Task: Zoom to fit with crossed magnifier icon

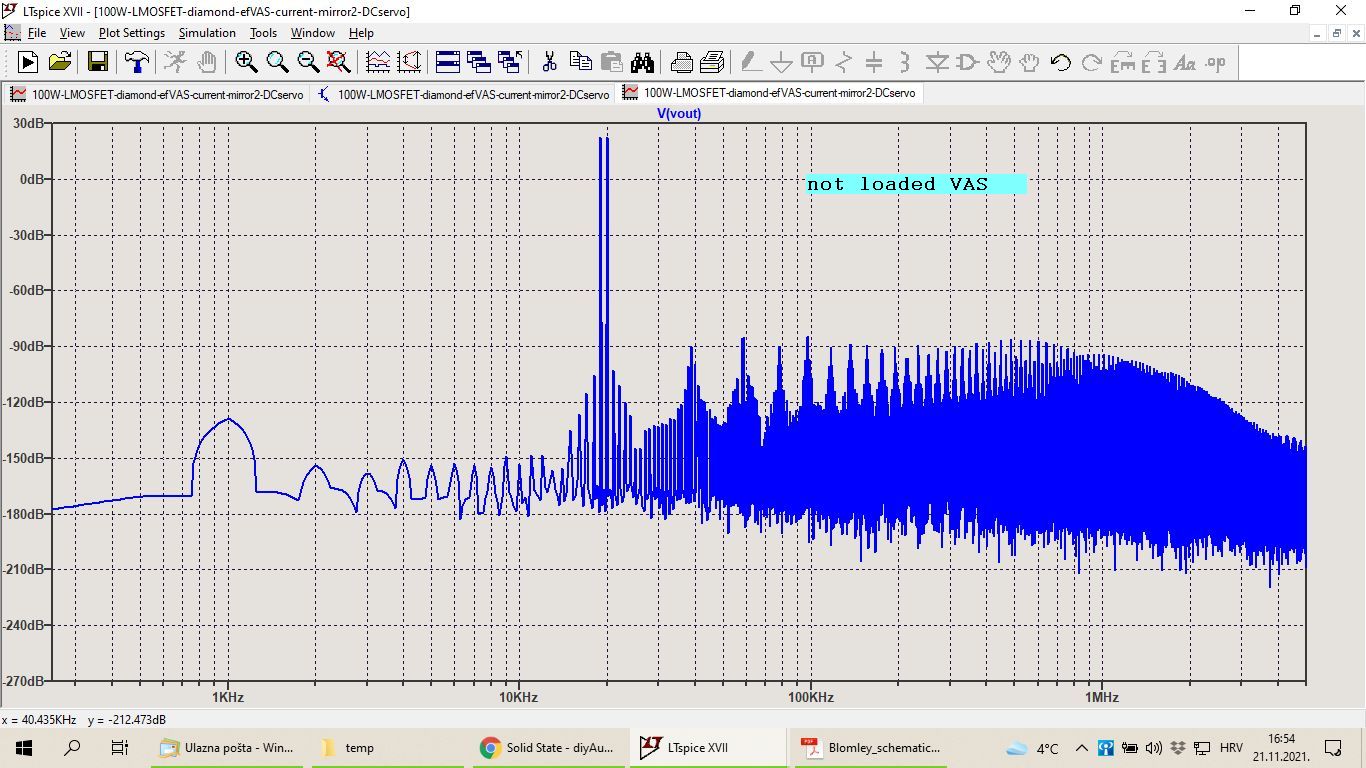Action: 339,62
